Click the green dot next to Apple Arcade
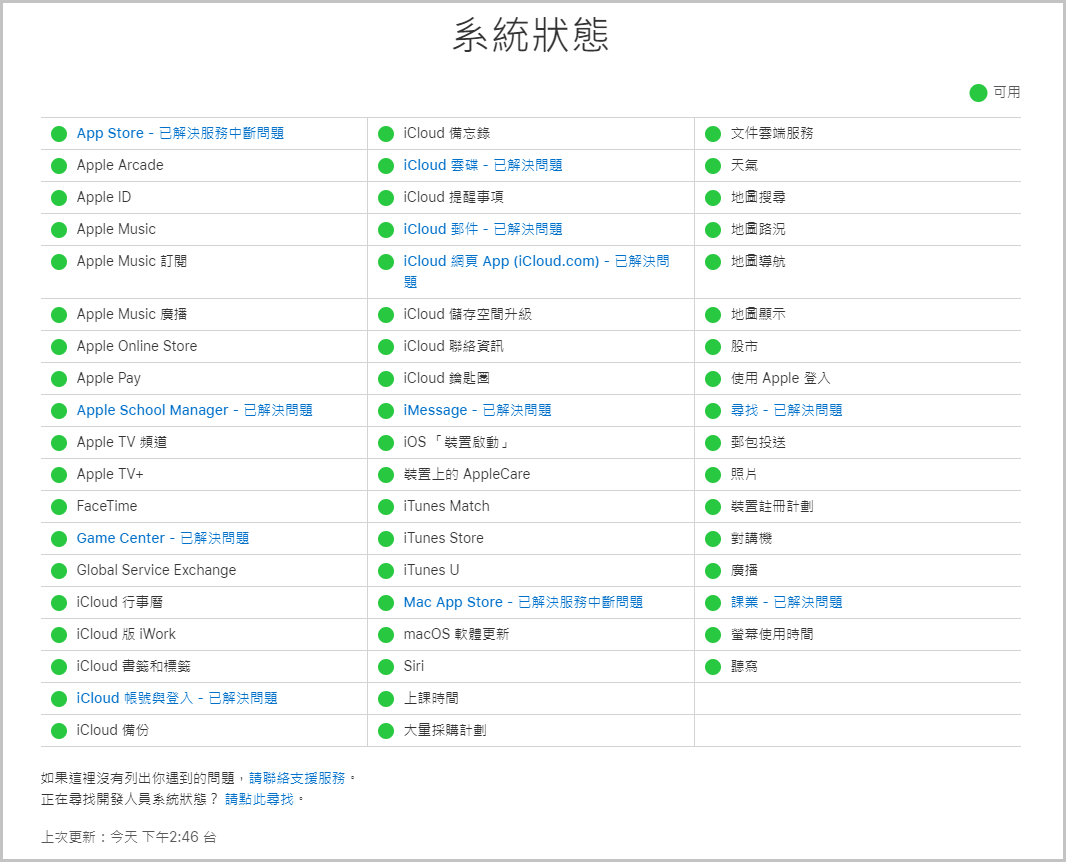This screenshot has width=1066, height=862. (x=59, y=166)
